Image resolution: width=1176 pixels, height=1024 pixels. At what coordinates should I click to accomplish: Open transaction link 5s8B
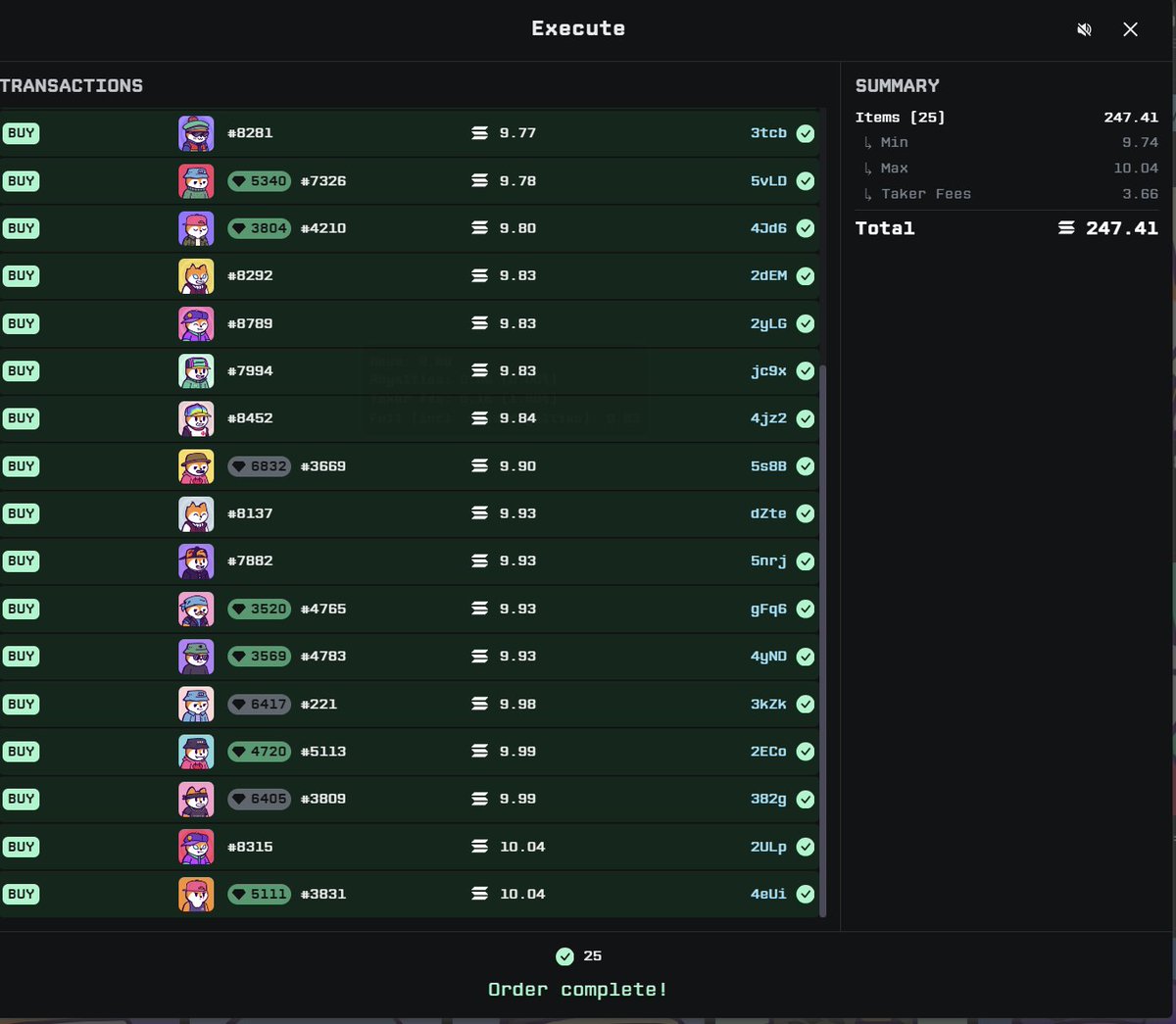point(768,466)
